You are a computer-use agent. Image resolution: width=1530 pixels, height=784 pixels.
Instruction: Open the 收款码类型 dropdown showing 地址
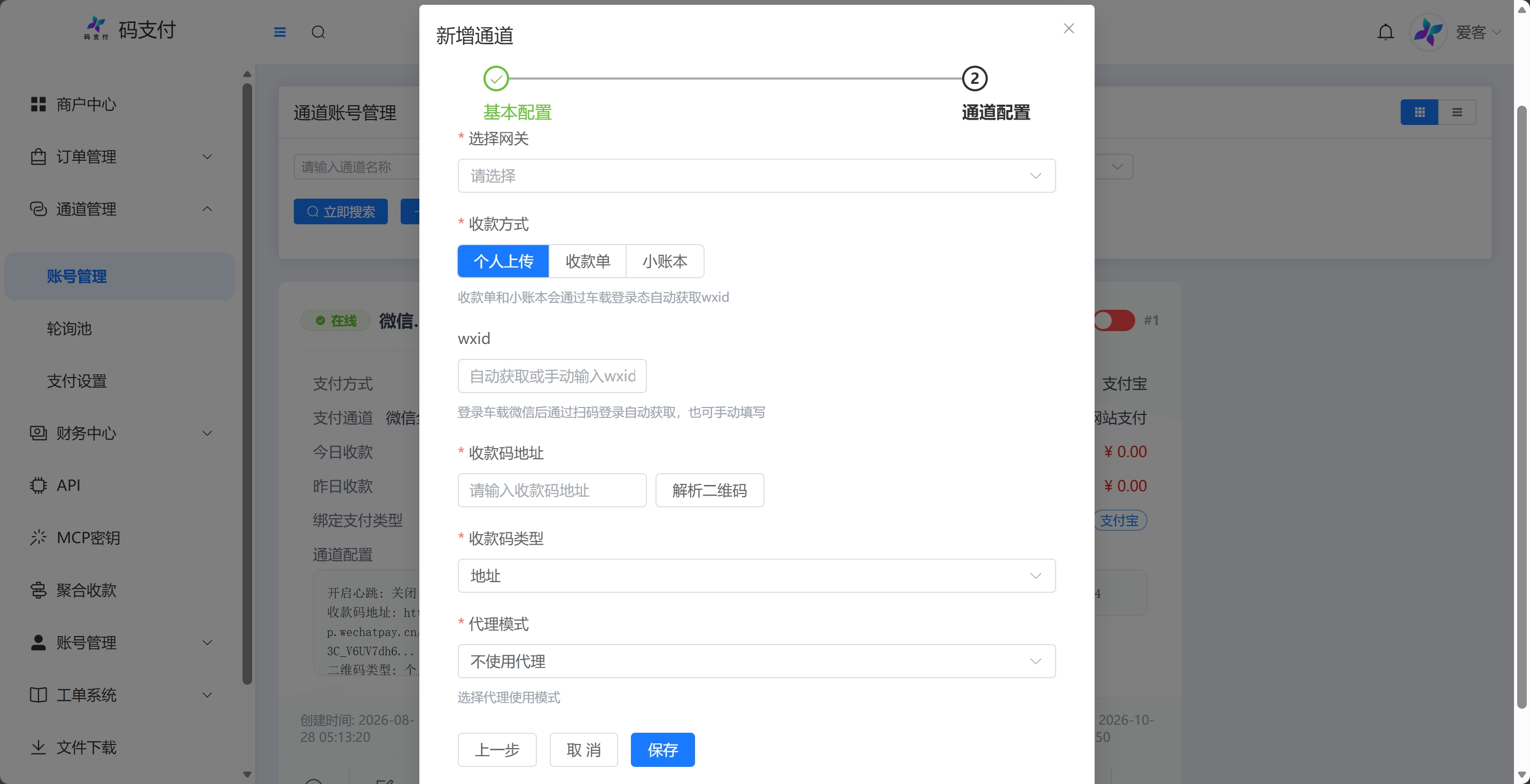756,576
